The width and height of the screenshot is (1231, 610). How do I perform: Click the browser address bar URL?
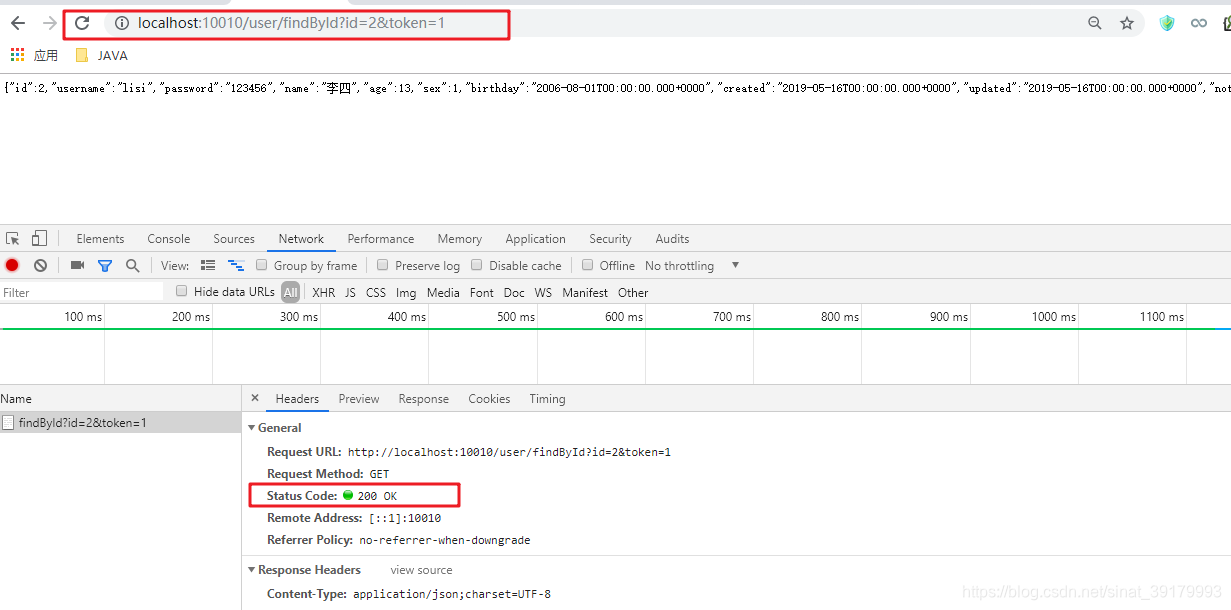click(x=291, y=23)
